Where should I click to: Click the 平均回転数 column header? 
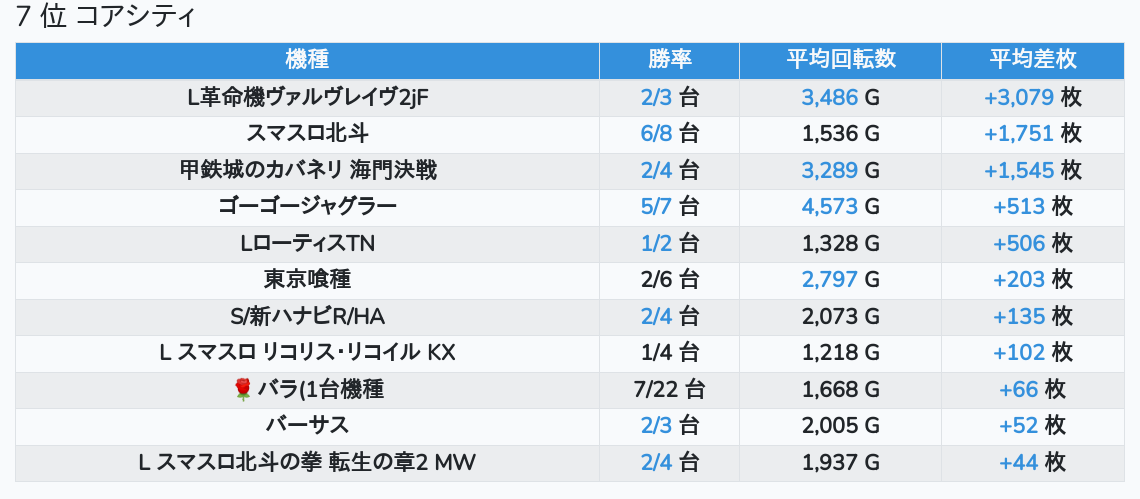click(840, 60)
